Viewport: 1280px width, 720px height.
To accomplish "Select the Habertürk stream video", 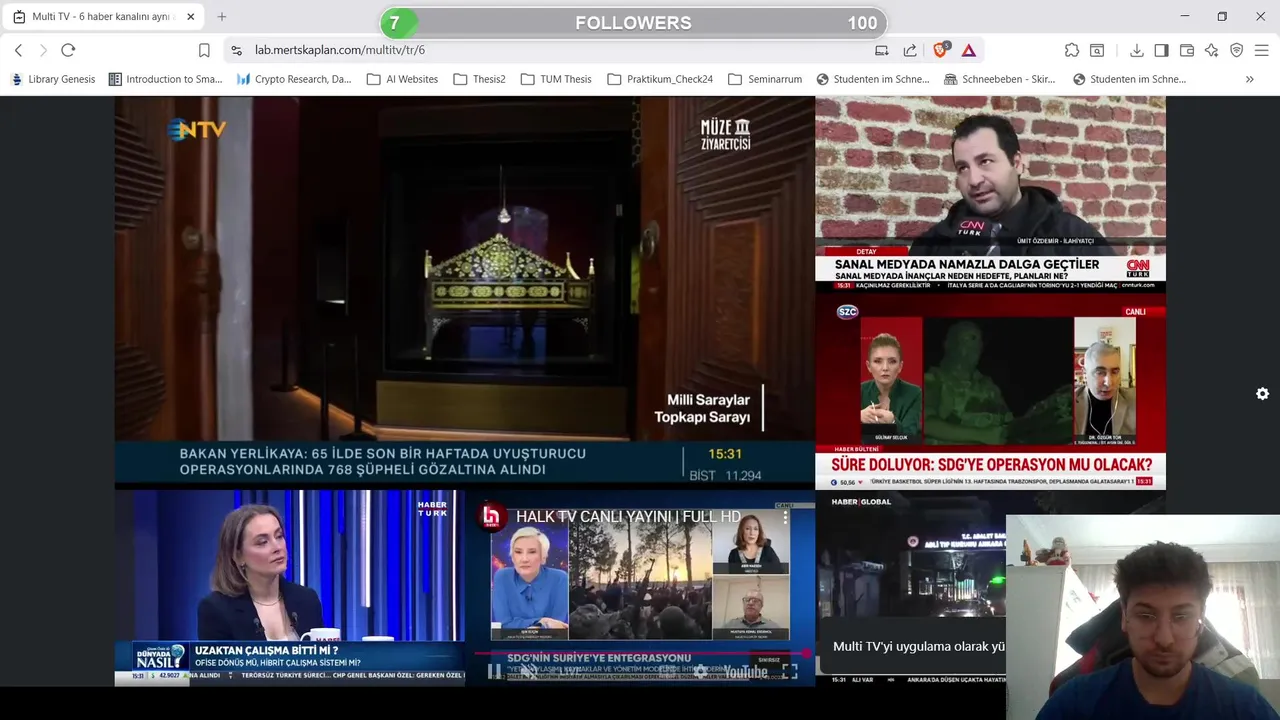I will click(289, 588).
